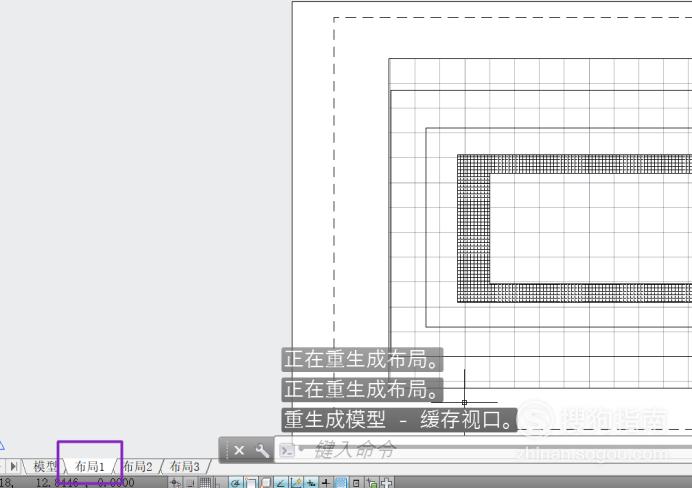692x488 pixels.
Task: Toggle Annotation Monitor status icon
Action: click(386, 483)
